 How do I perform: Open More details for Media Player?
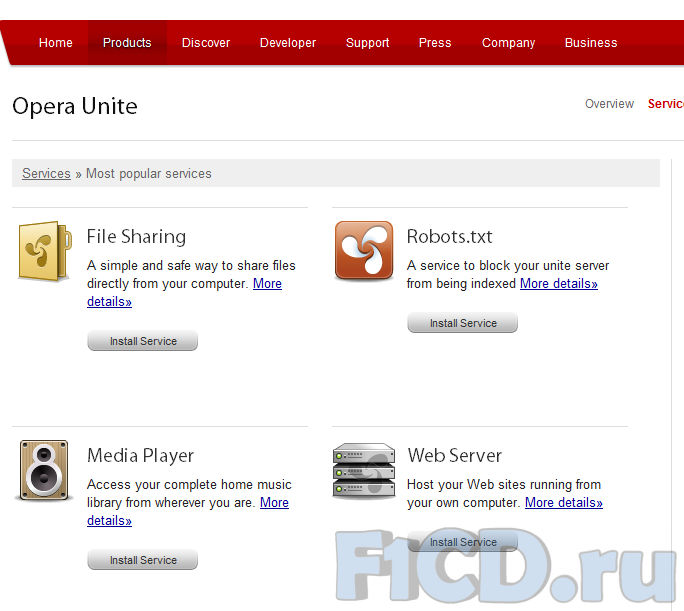click(274, 502)
